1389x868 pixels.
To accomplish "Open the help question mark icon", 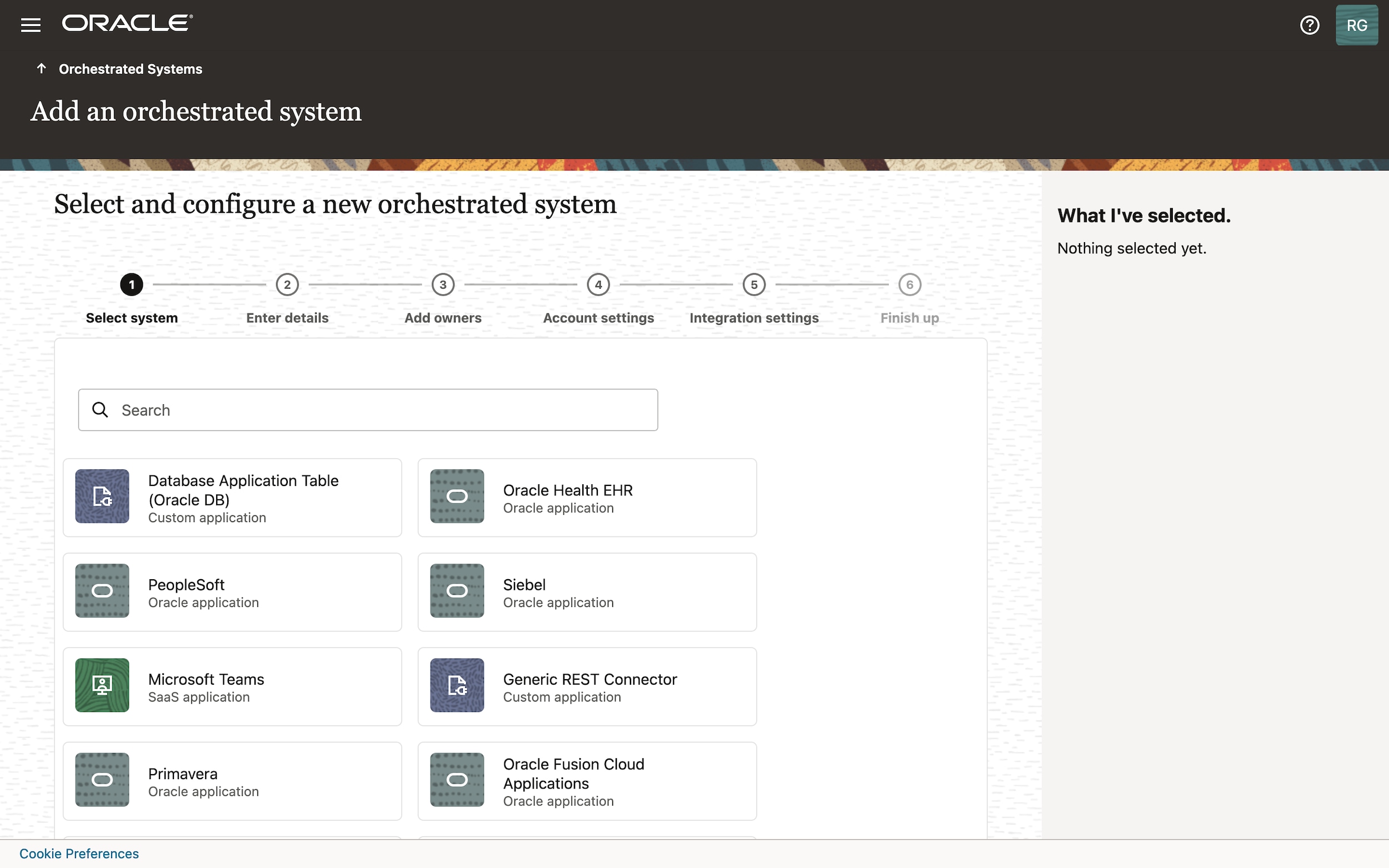I will [1310, 24].
